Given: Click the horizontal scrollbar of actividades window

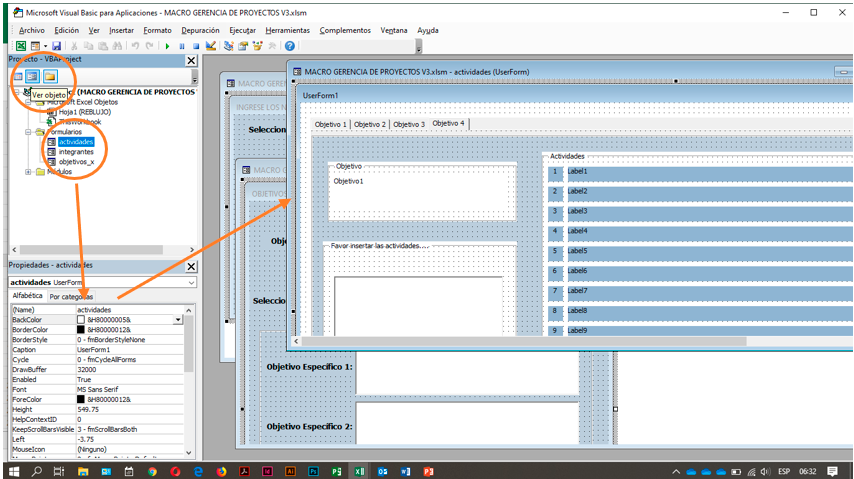Looking at the screenshot, I should click(524, 341).
